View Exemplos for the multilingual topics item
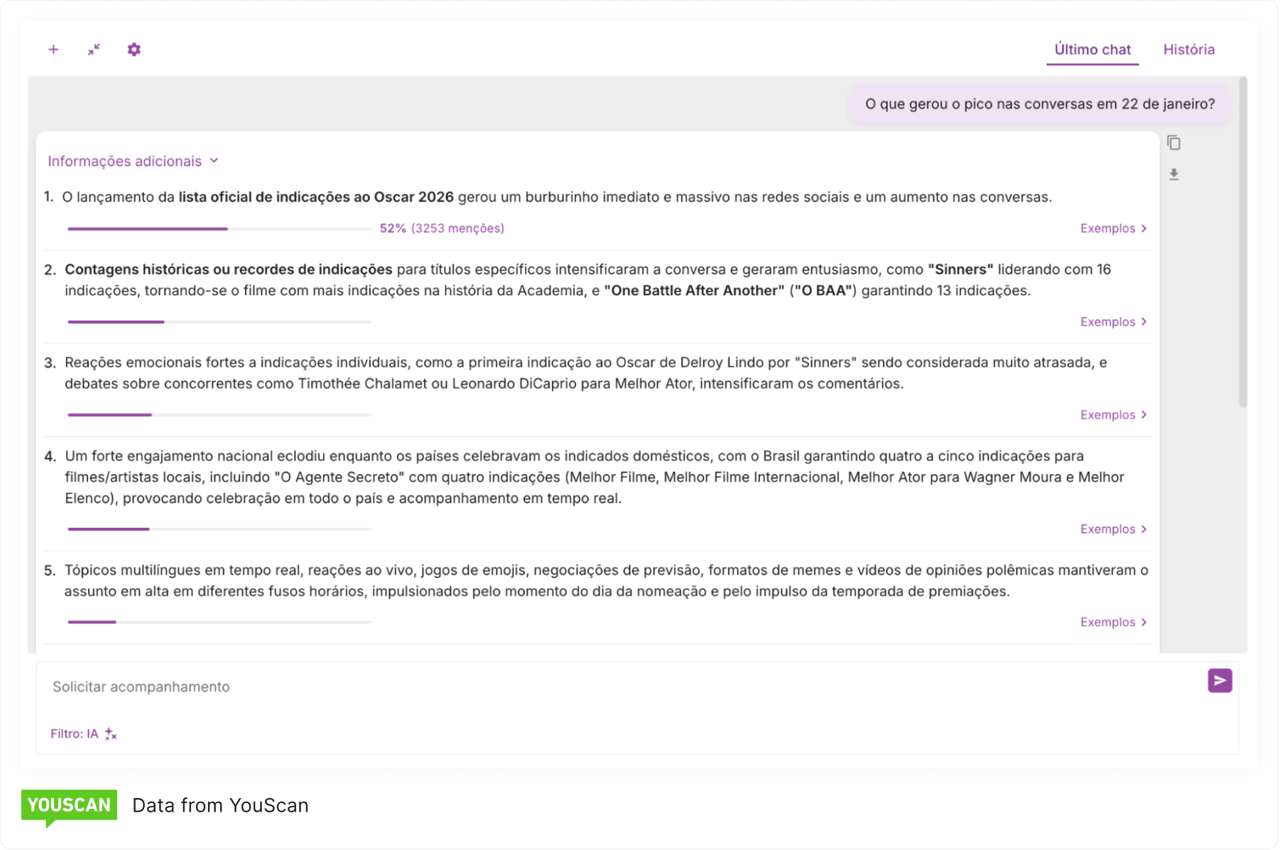 point(1113,622)
